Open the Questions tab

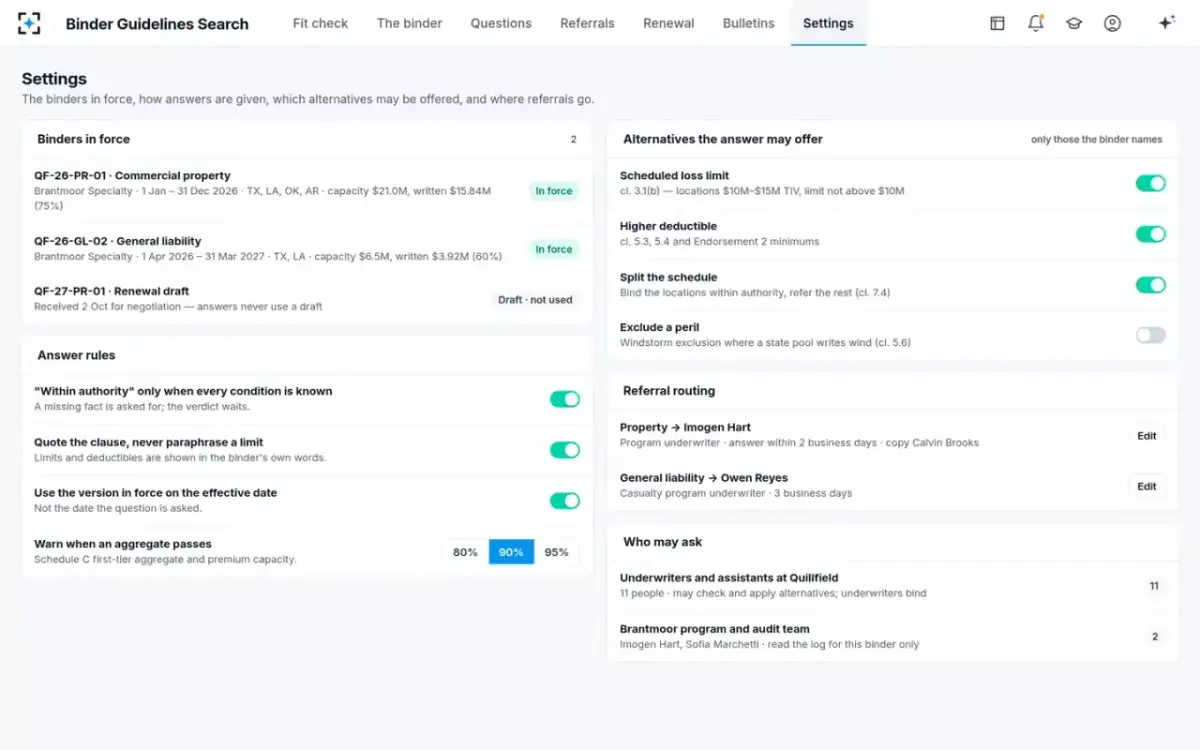(x=501, y=23)
